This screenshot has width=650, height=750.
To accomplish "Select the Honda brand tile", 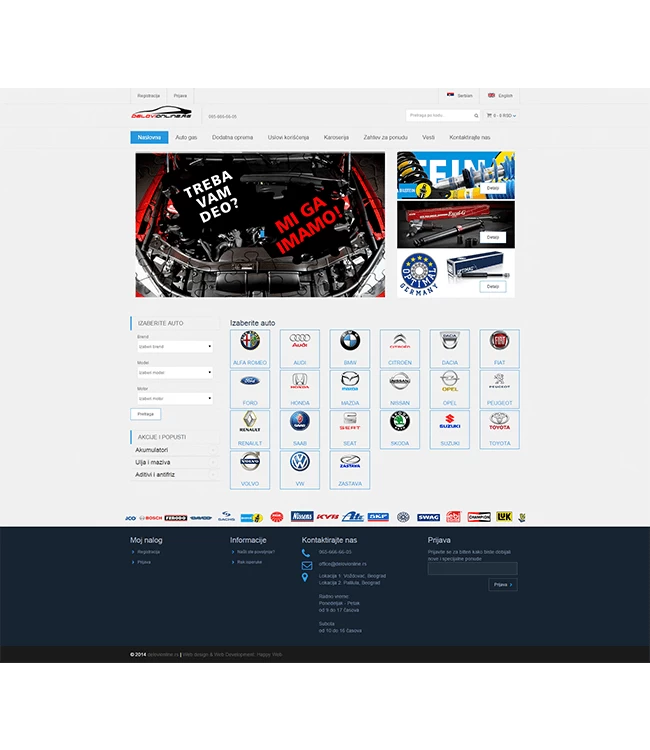I will click(x=300, y=389).
